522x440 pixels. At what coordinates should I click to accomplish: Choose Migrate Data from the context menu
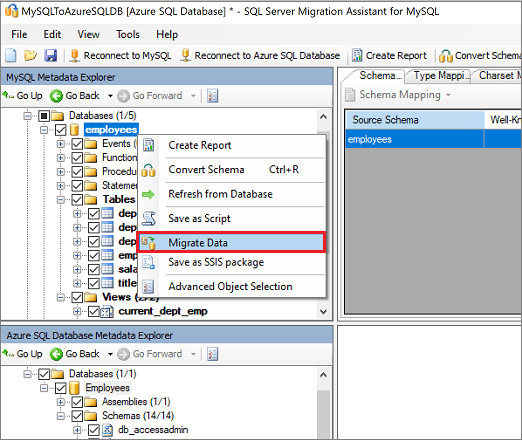click(231, 243)
